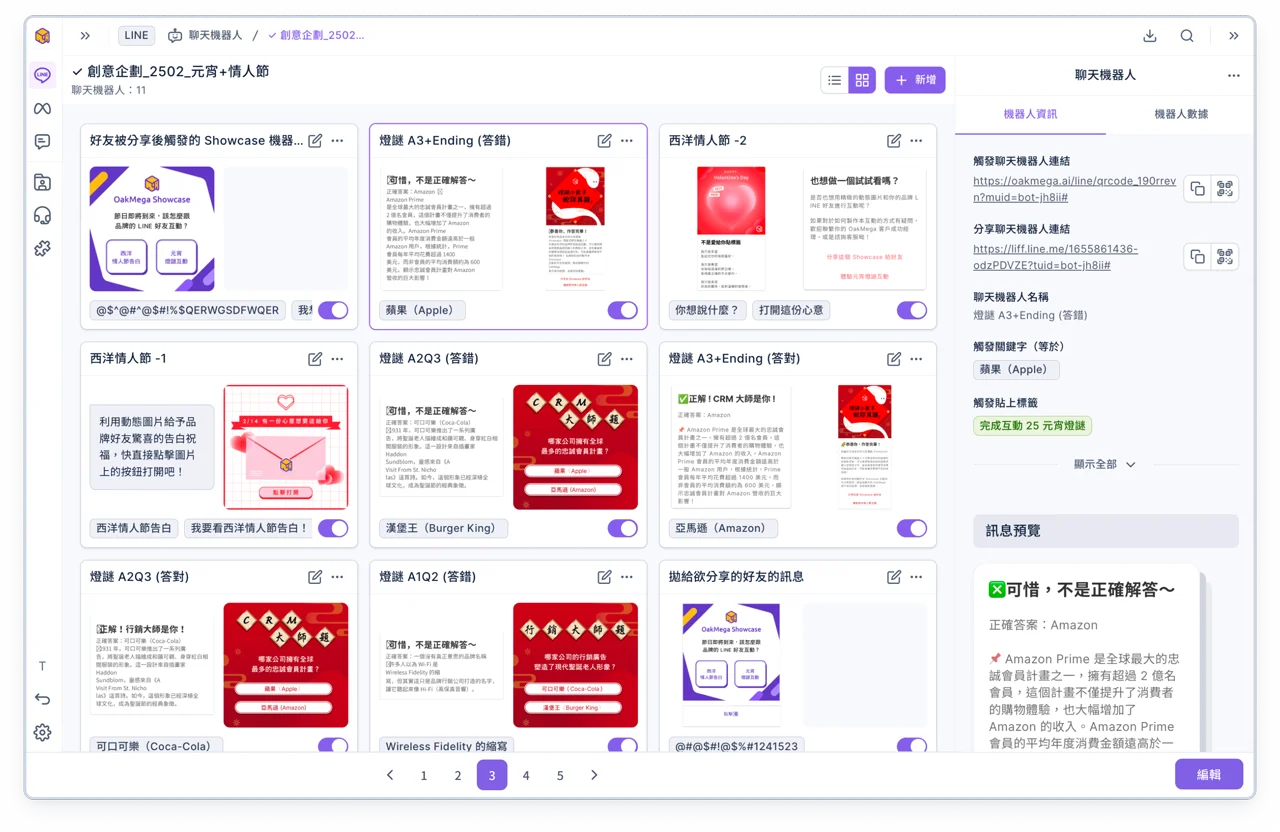Open the 西洋情人節 -1 envelope thumbnail
The image size is (1280, 832).
tap(286, 447)
